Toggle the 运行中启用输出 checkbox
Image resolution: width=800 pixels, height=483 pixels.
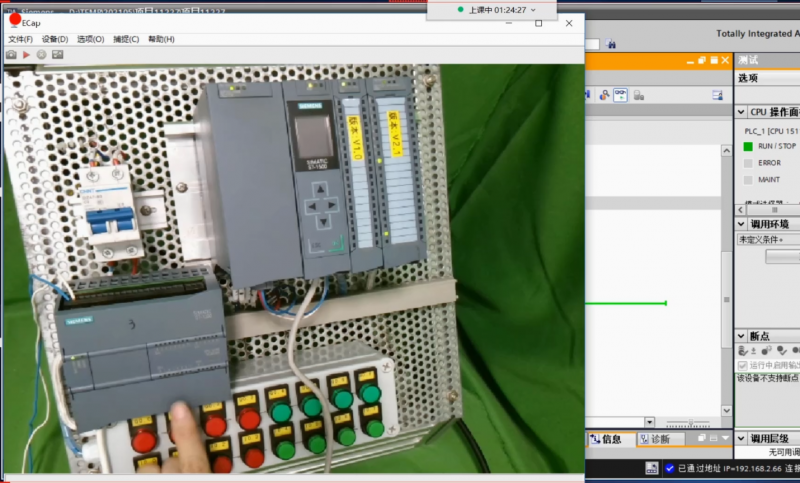tap(742, 365)
